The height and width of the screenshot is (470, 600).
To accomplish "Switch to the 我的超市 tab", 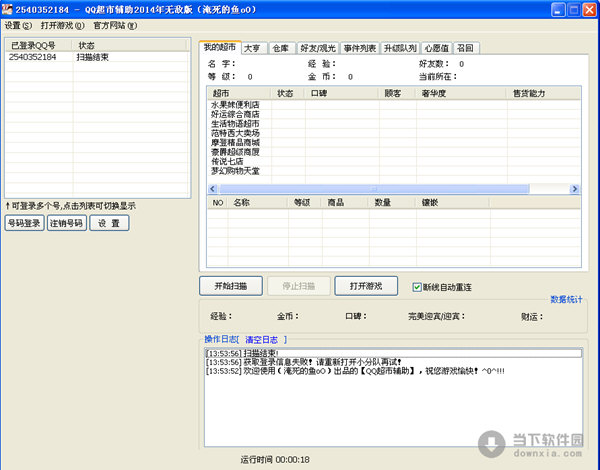I will coord(220,47).
